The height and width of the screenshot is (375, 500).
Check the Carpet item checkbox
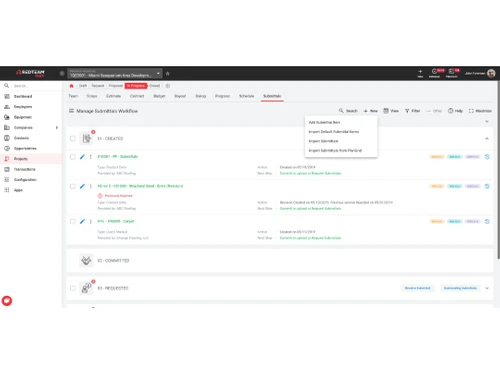[73, 221]
